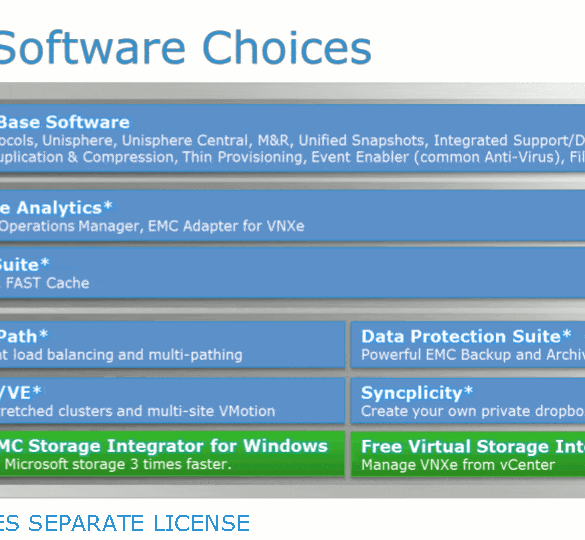This screenshot has height=540, width=585.
Task: Click the line mentioning "Thin Provisioning, Event Enabler"
Action: pos(292,157)
